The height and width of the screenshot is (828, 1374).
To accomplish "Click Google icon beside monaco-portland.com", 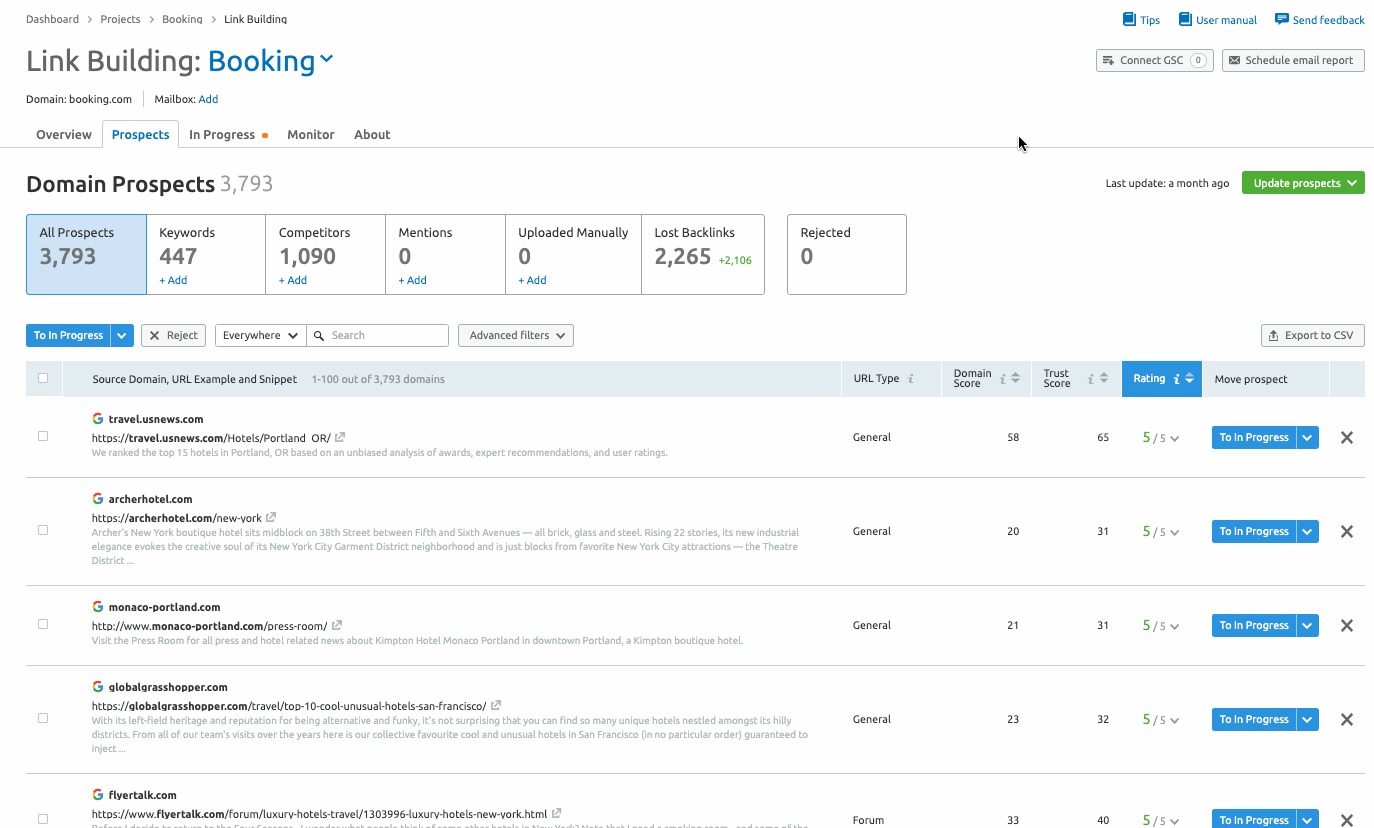I will click(x=98, y=607).
